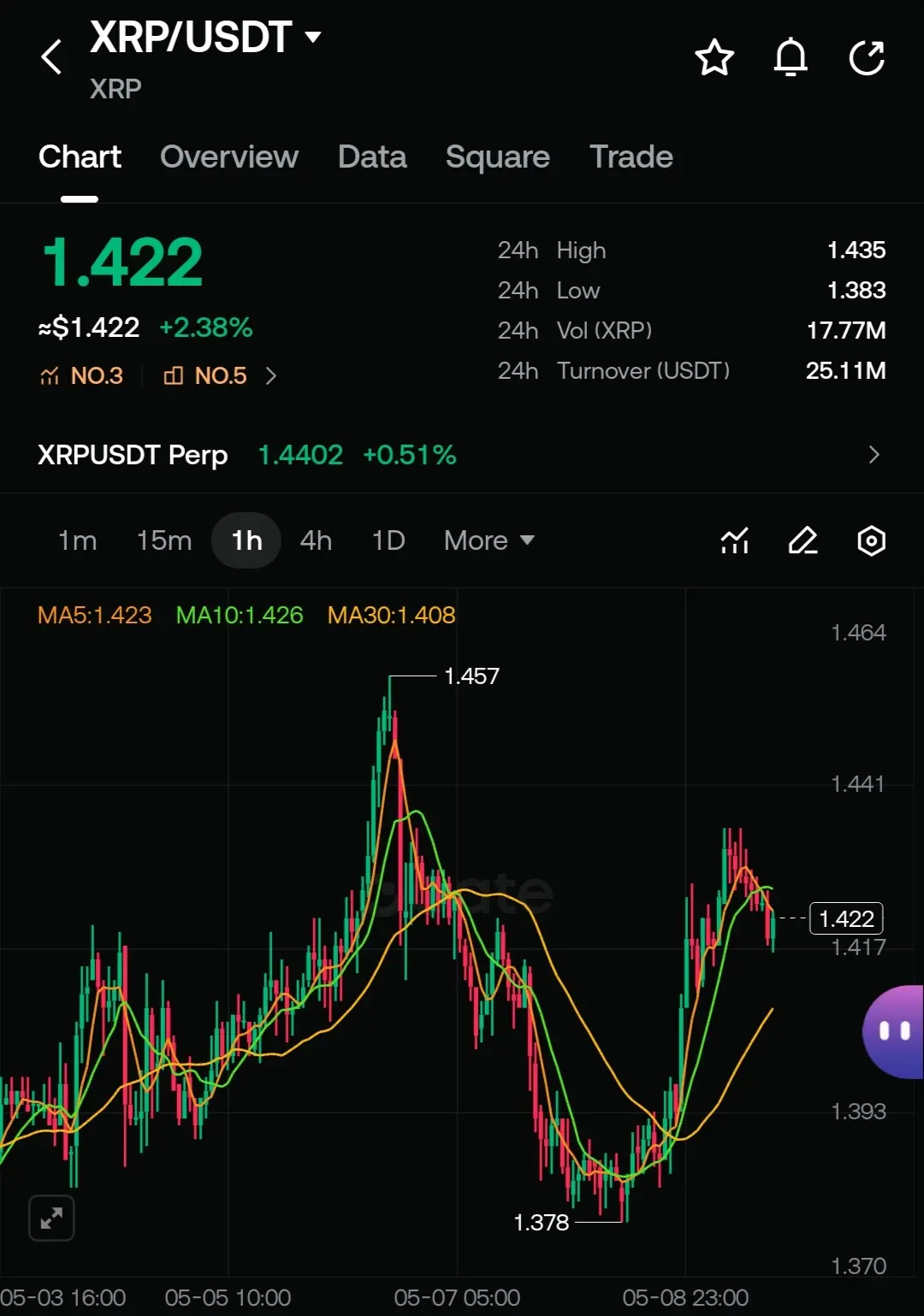Go back using the back arrow
The width and height of the screenshot is (924, 1316).
tap(51, 57)
